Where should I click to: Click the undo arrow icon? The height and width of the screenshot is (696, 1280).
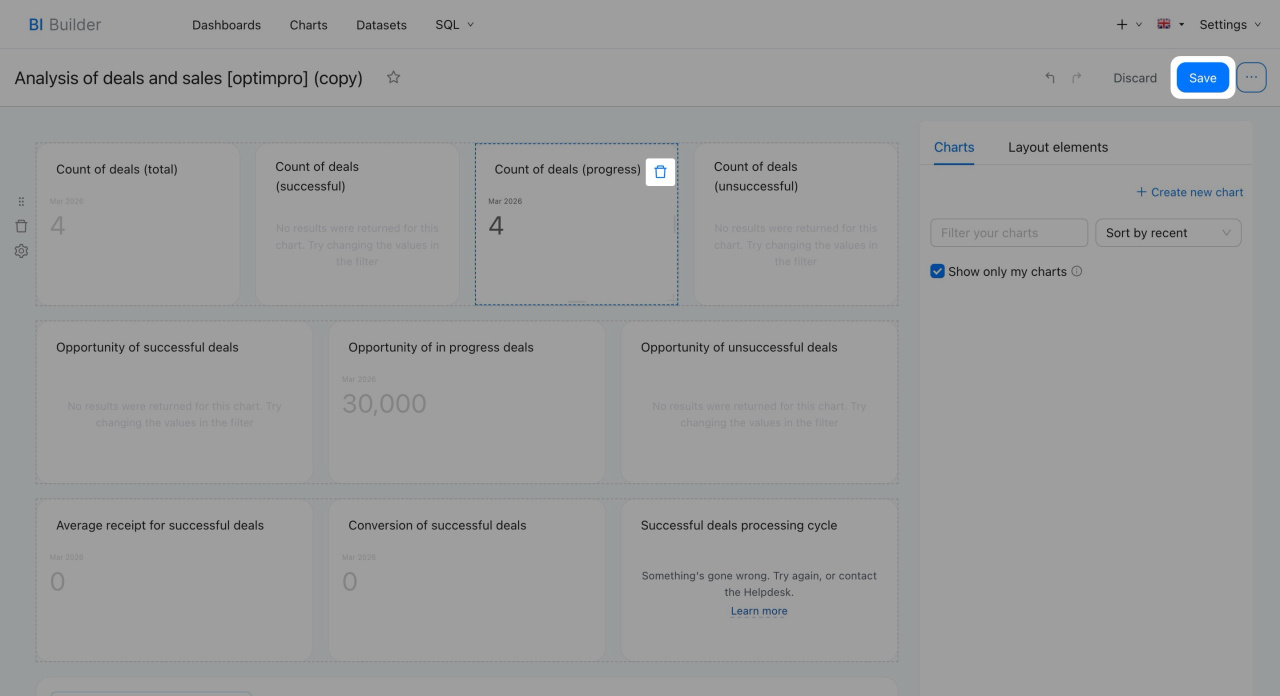pyautogui.click(x=1050, y=78)
